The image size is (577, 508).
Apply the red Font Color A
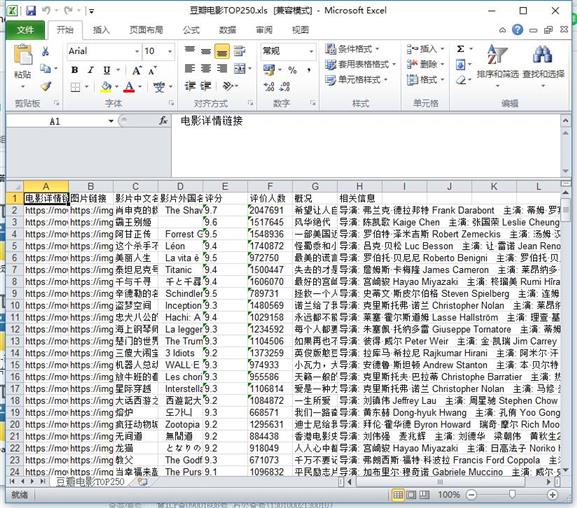129,87
